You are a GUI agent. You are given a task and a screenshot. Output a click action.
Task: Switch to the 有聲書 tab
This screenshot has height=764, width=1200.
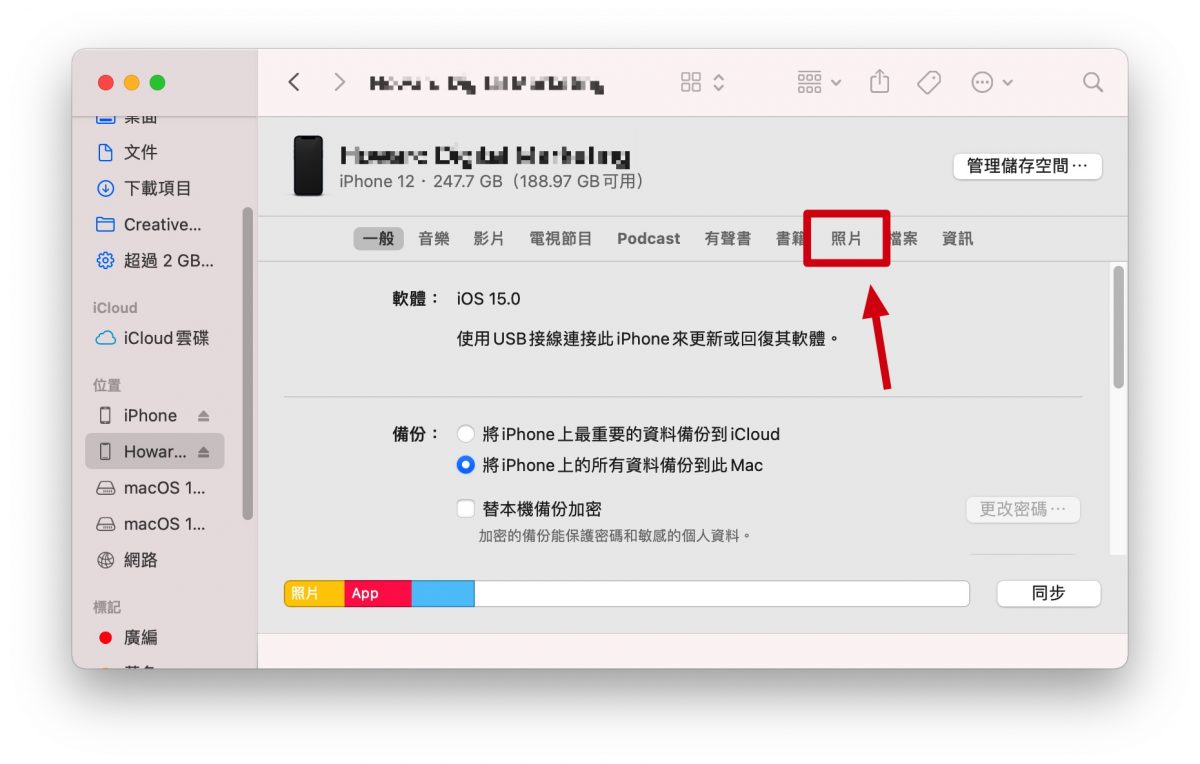point(728,238)
